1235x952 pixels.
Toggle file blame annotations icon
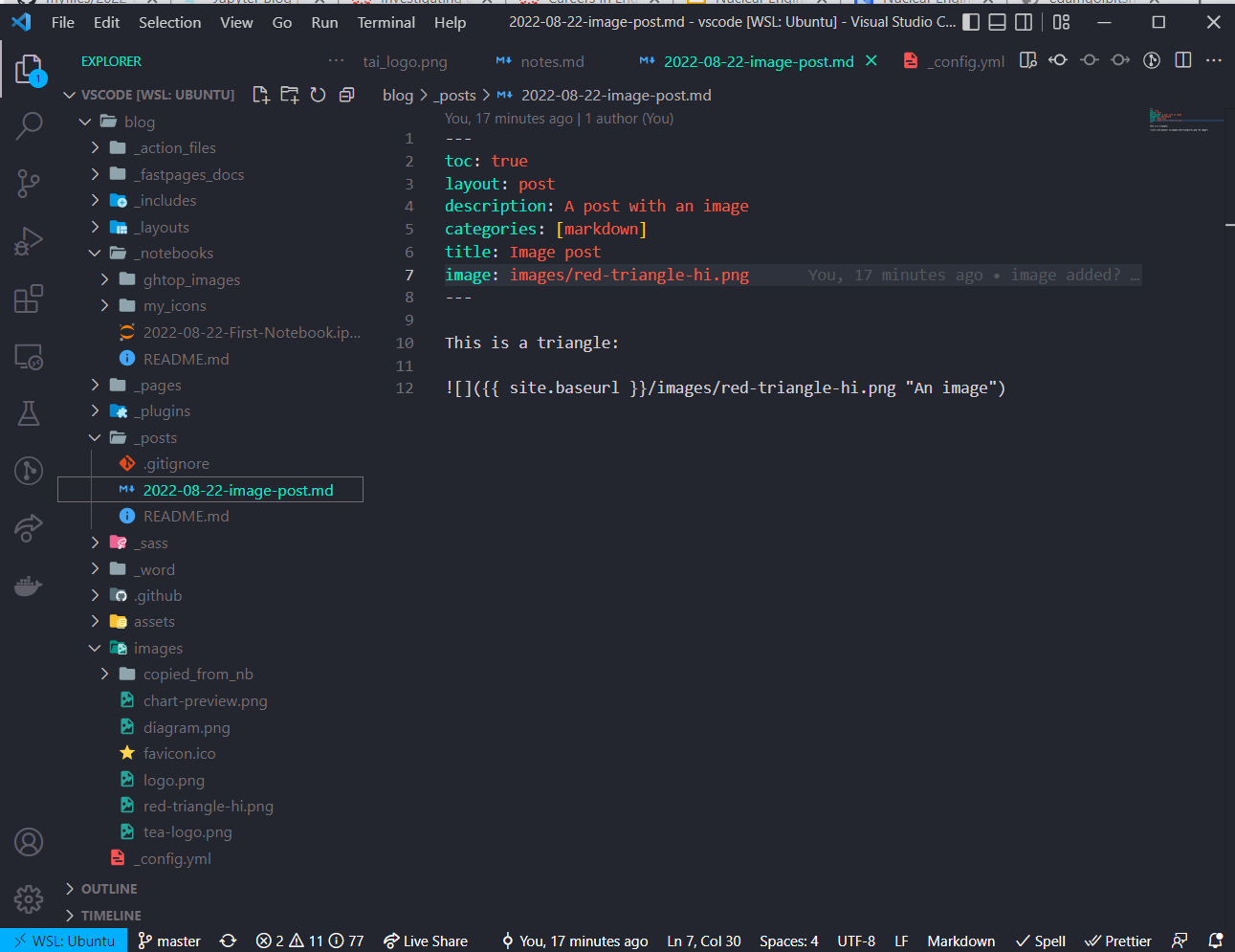[1152, 60]
